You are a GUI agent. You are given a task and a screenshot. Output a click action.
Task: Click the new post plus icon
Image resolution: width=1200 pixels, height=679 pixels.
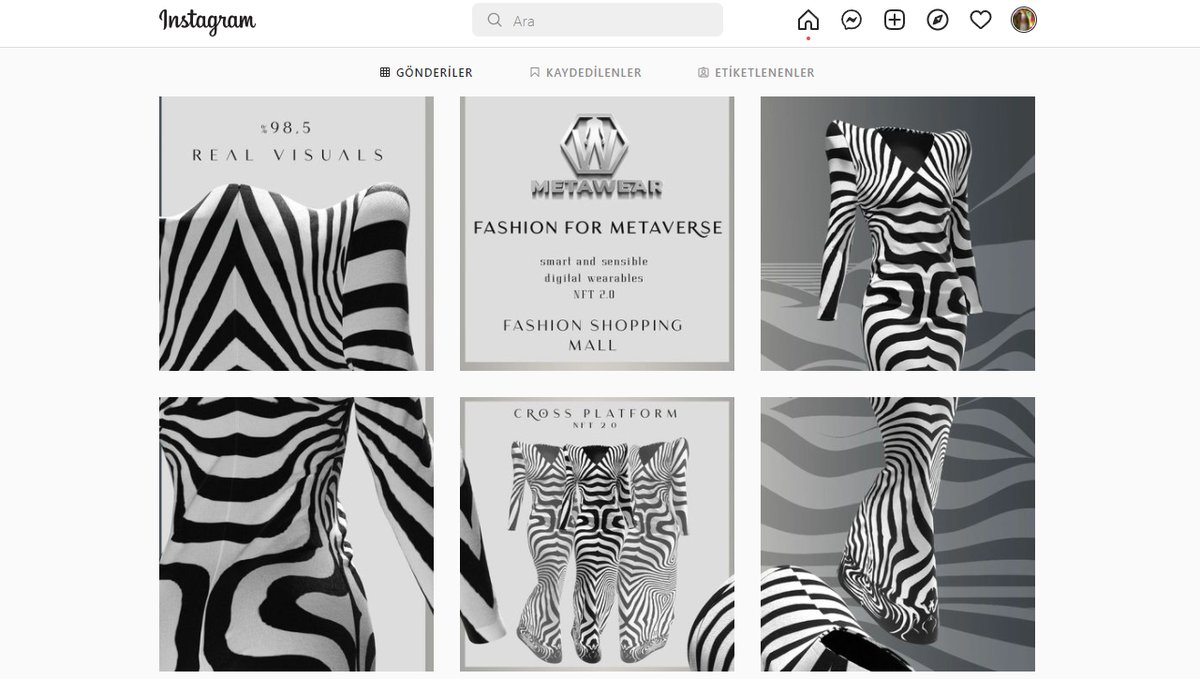click(x=894, y=18)
